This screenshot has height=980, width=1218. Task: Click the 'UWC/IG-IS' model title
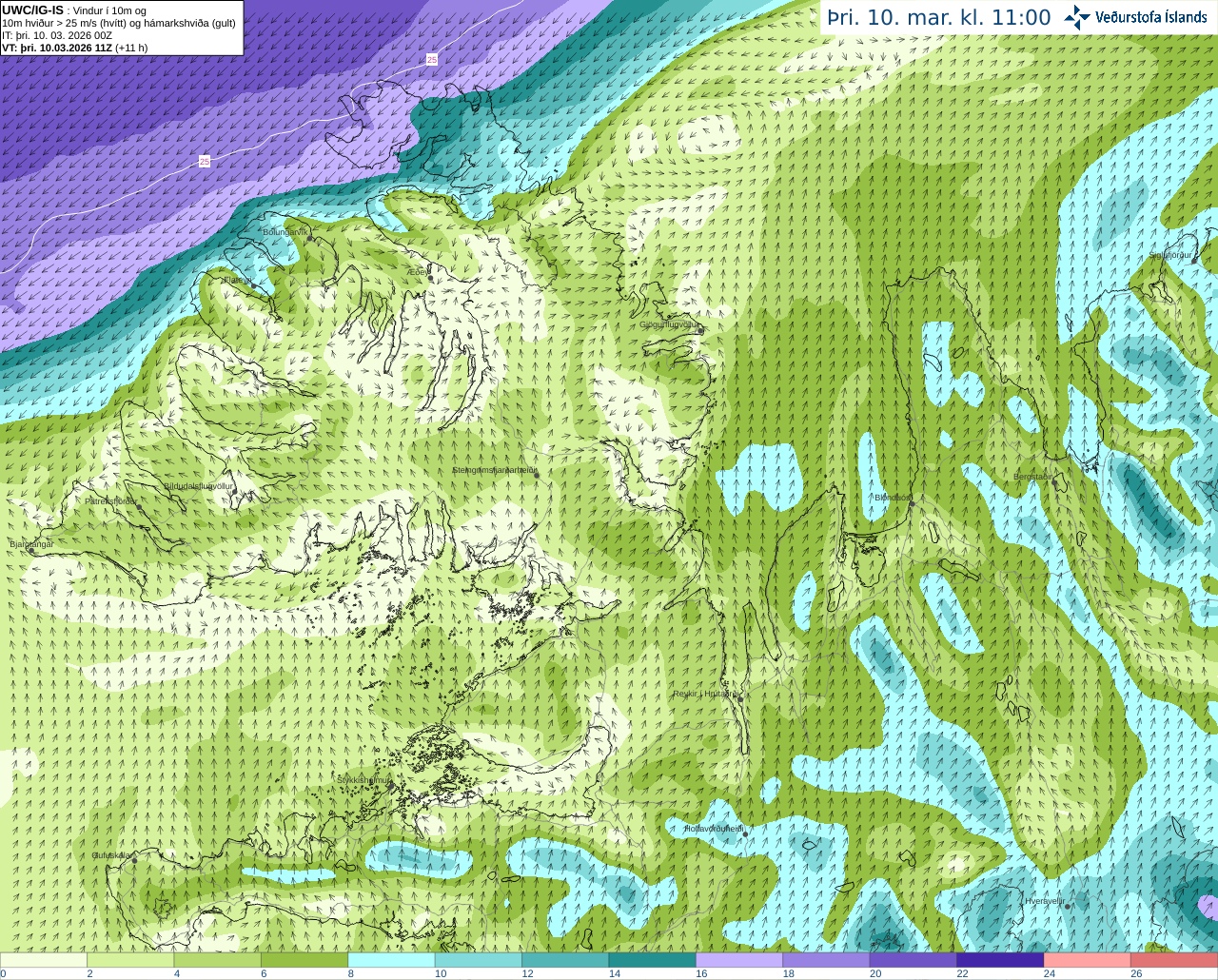pos(32,10)
